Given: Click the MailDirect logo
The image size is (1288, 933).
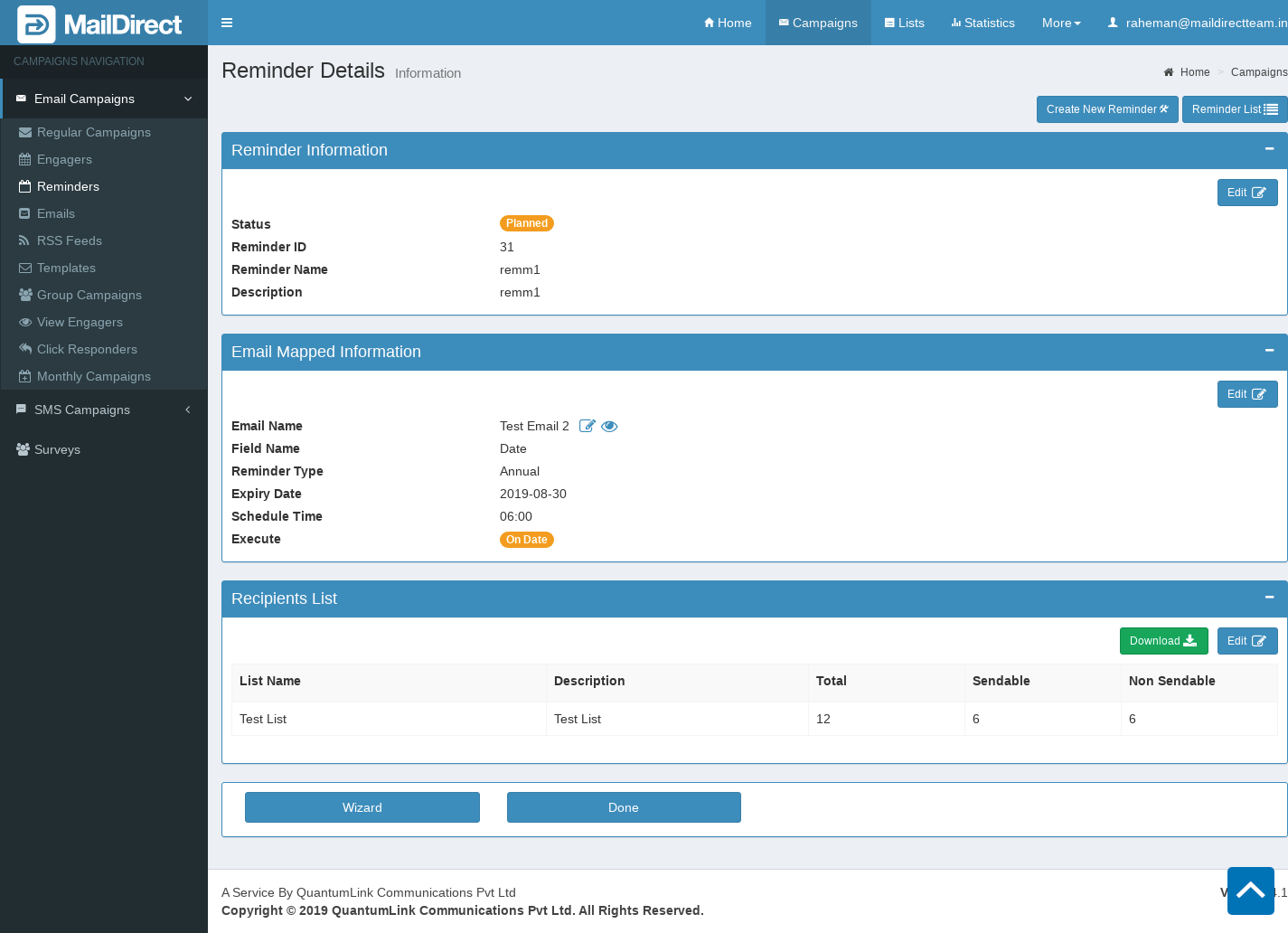Looking at the screenshot, I should pyautogui.click(x=101, y=24).
